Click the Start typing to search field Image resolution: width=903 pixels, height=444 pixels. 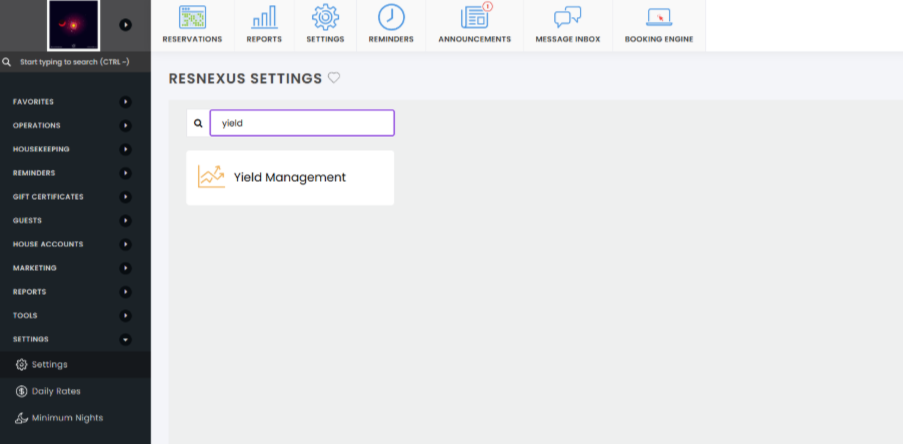(x=75, y=62)
